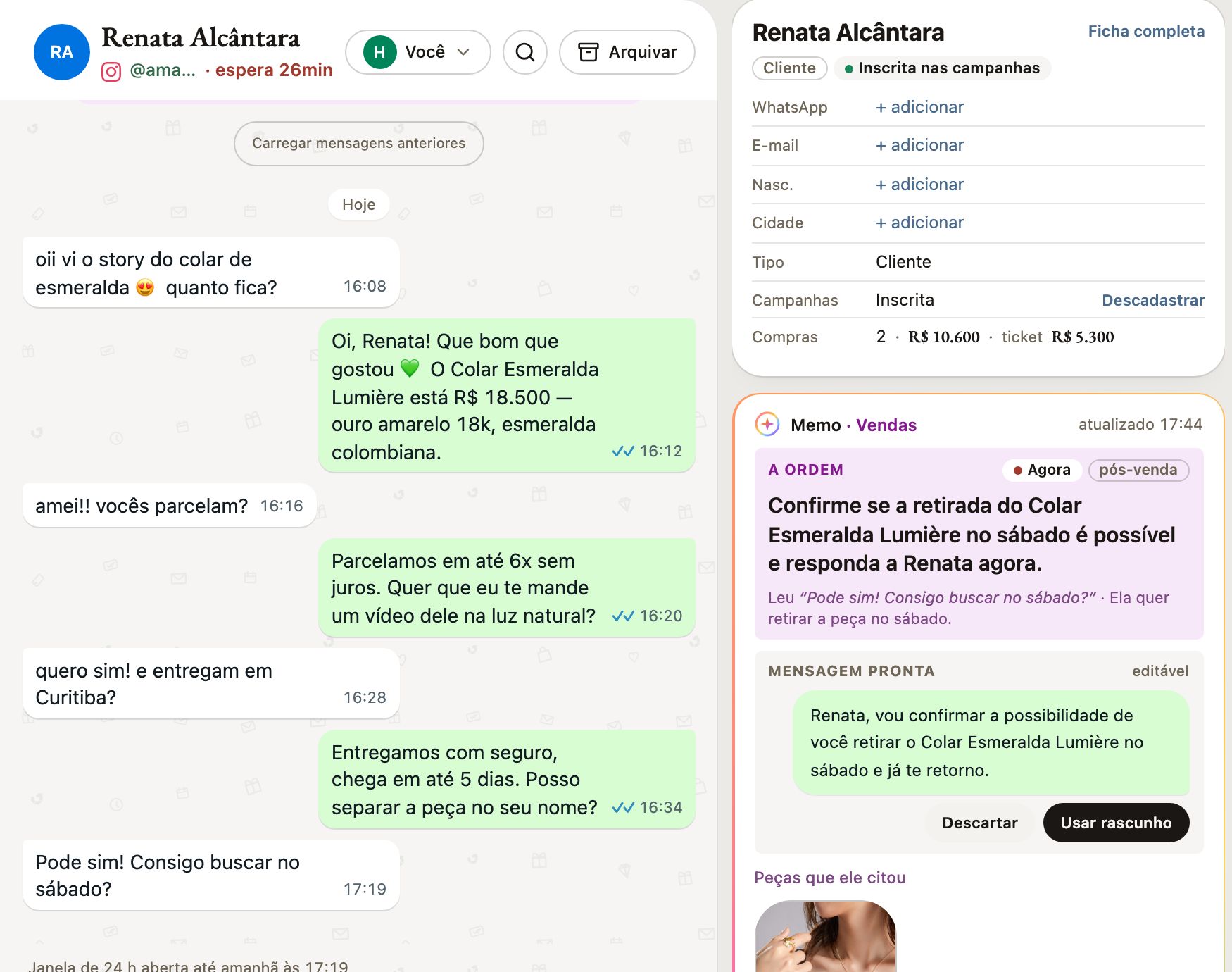Click the 'R$ 10.600' purchases total
1232x972 pixels.
pos(943,337)
